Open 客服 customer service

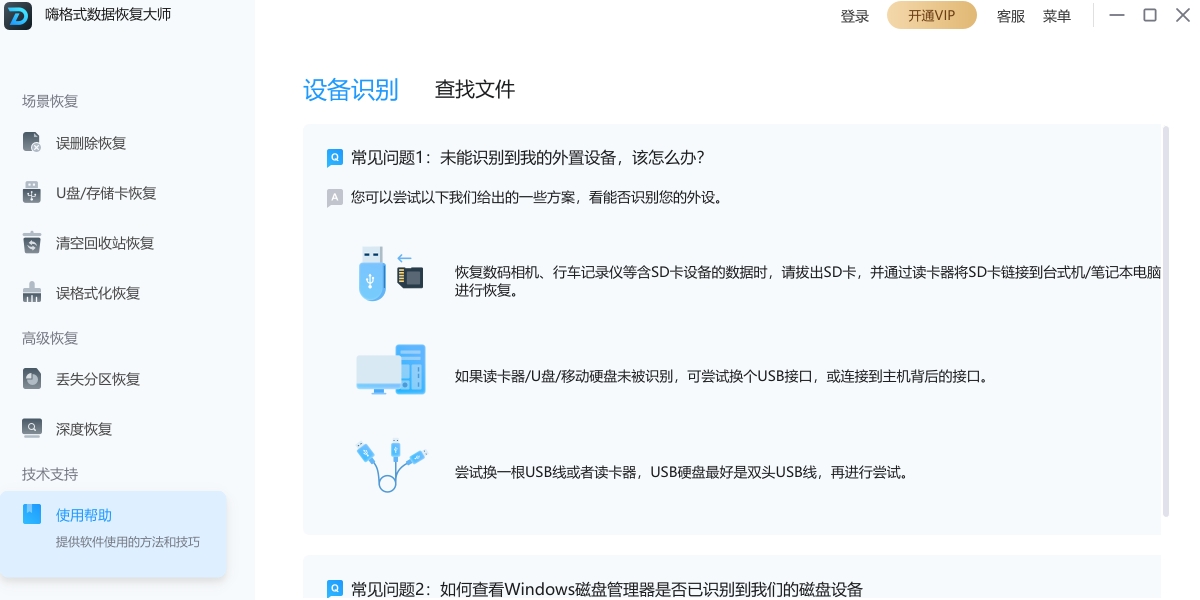point(1010,16)
